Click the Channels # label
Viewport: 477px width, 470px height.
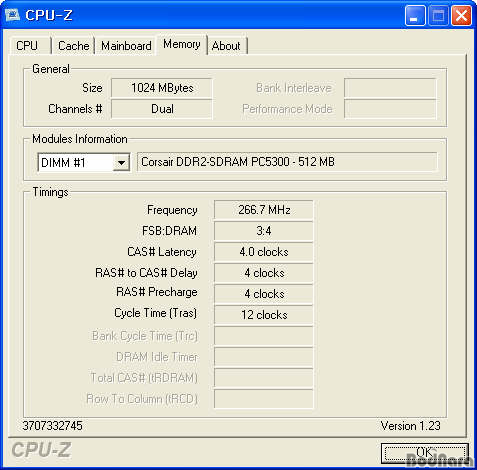tap(75, 109)
